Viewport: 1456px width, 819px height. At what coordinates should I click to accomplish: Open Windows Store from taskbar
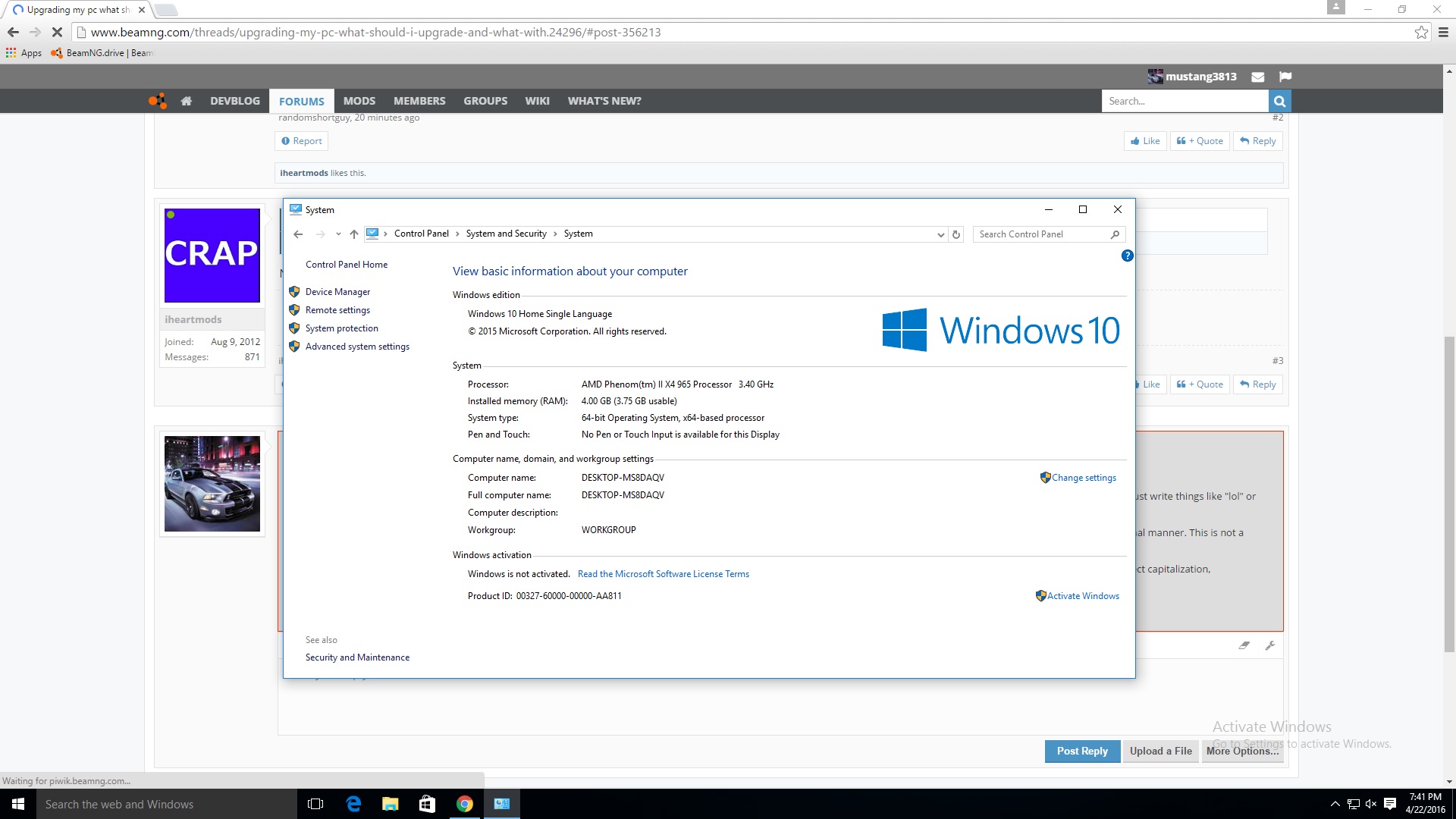tap(428, 804)
